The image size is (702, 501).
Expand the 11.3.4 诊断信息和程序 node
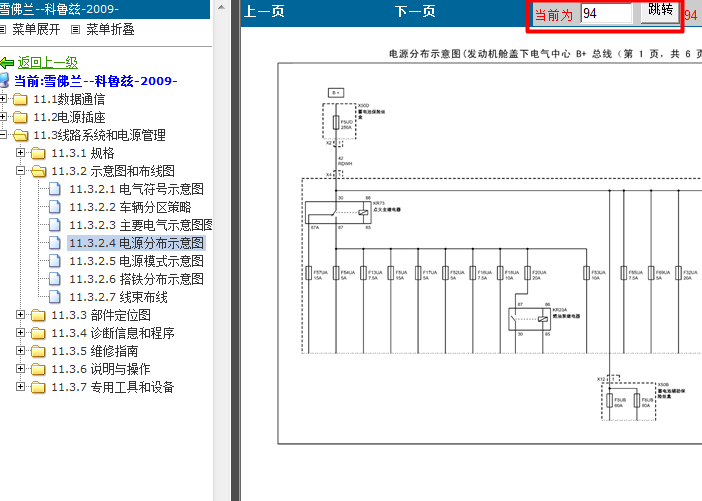point(20,333)
